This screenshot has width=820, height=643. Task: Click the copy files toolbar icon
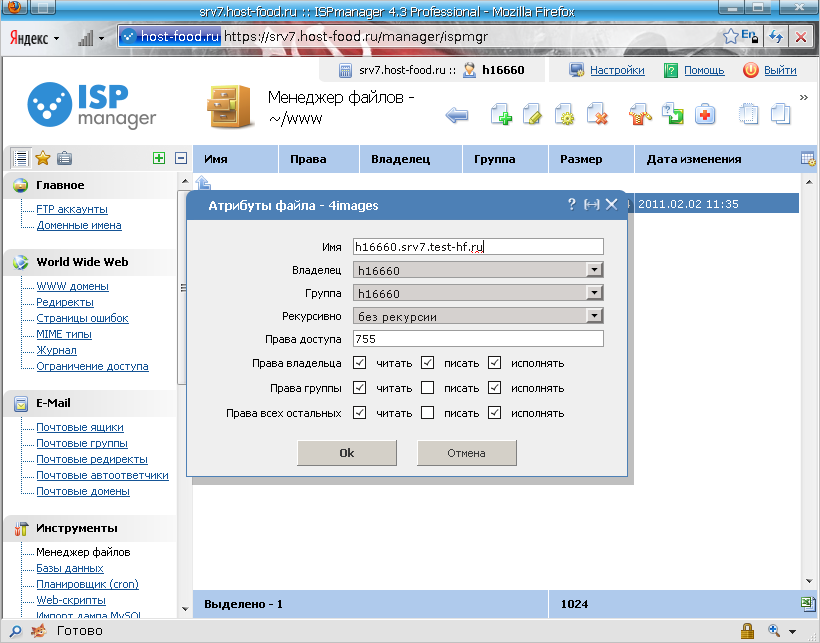[748, 113]
